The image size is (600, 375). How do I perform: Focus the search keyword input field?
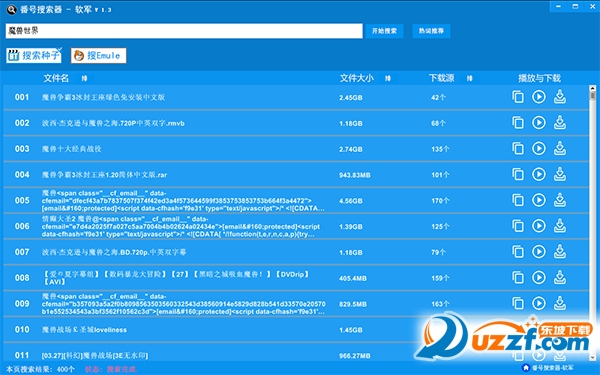pos(184,31)
